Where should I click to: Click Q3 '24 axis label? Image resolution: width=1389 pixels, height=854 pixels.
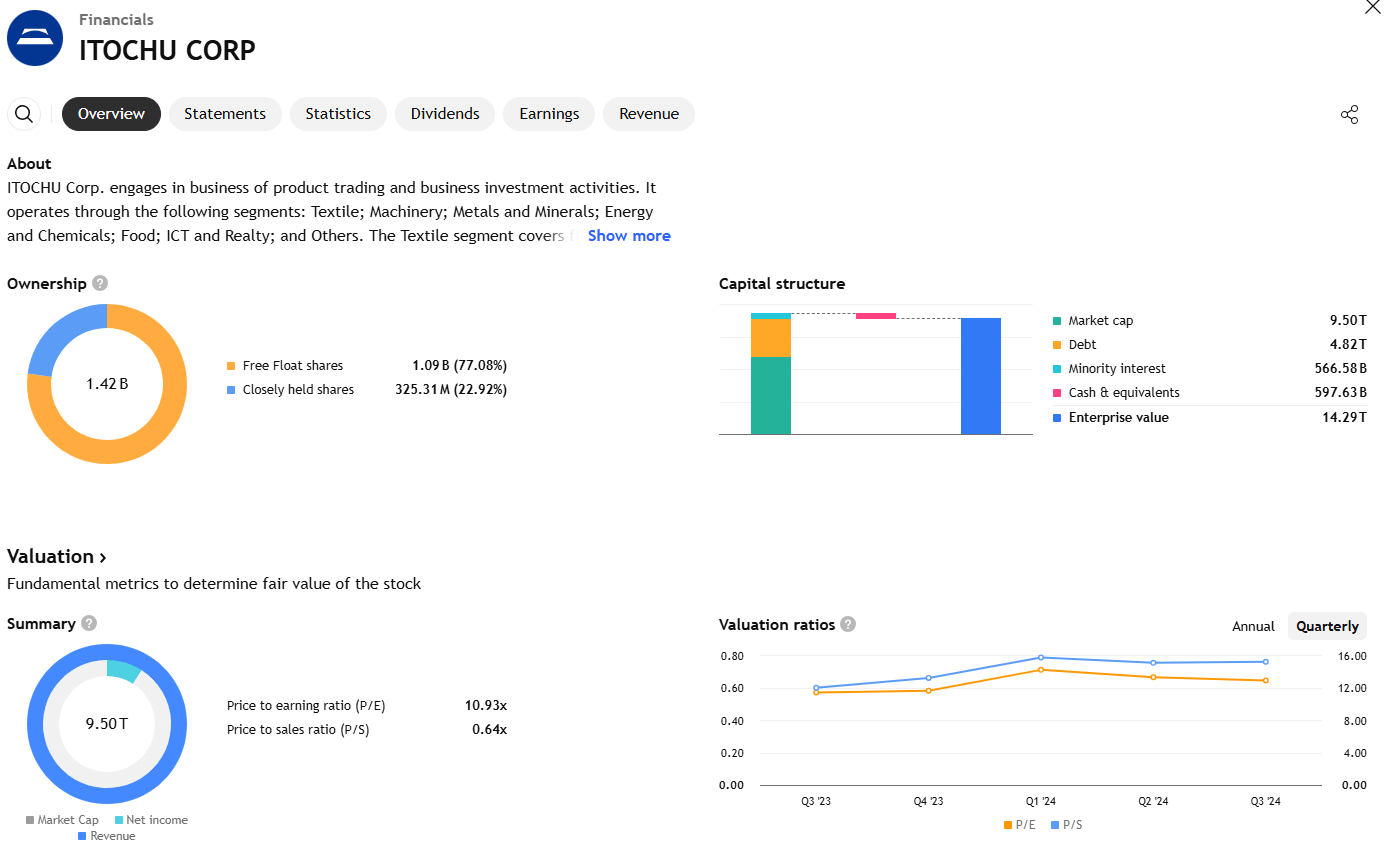click(1265, 802)
